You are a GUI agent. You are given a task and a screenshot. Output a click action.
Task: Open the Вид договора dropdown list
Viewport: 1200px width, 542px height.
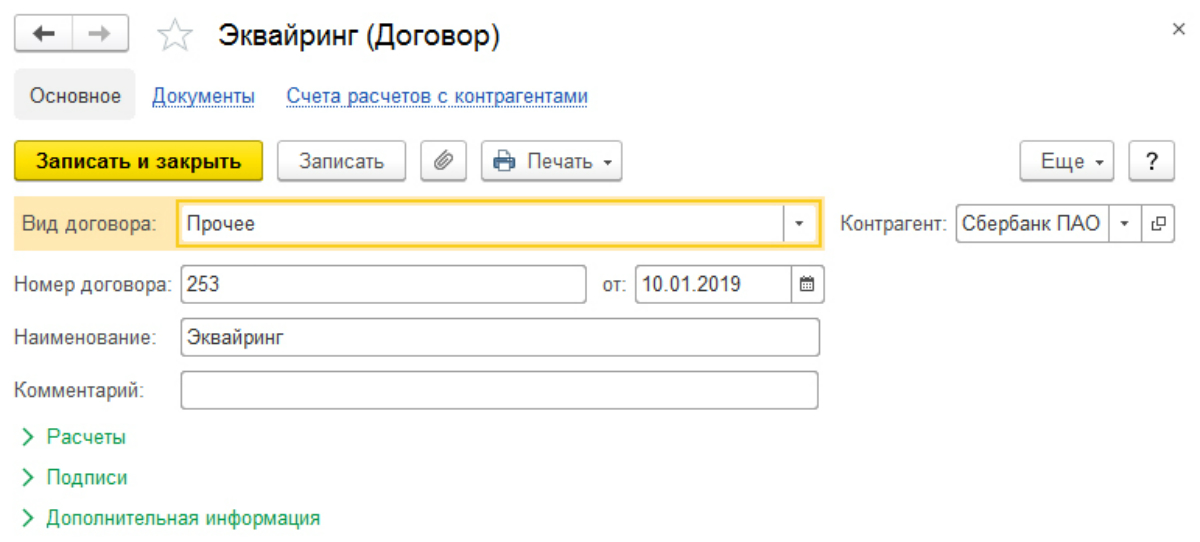click(x=799, y=224)
